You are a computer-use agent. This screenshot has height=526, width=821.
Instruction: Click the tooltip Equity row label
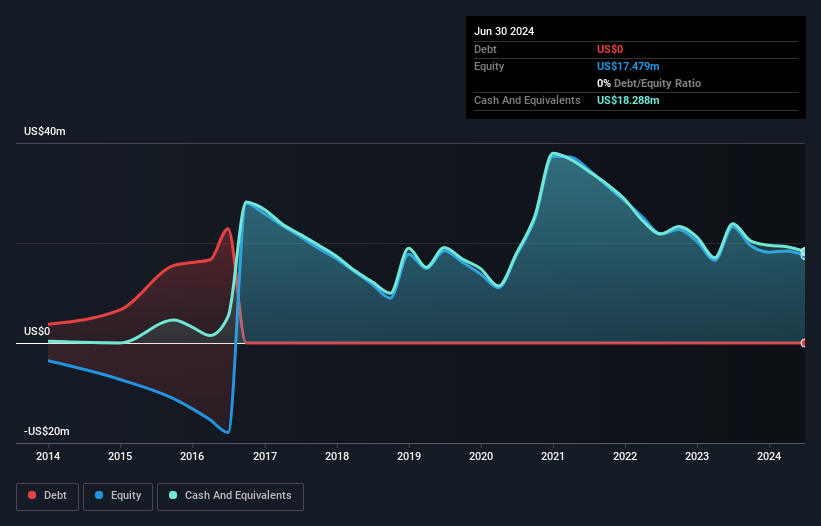[x=489, y=66]
